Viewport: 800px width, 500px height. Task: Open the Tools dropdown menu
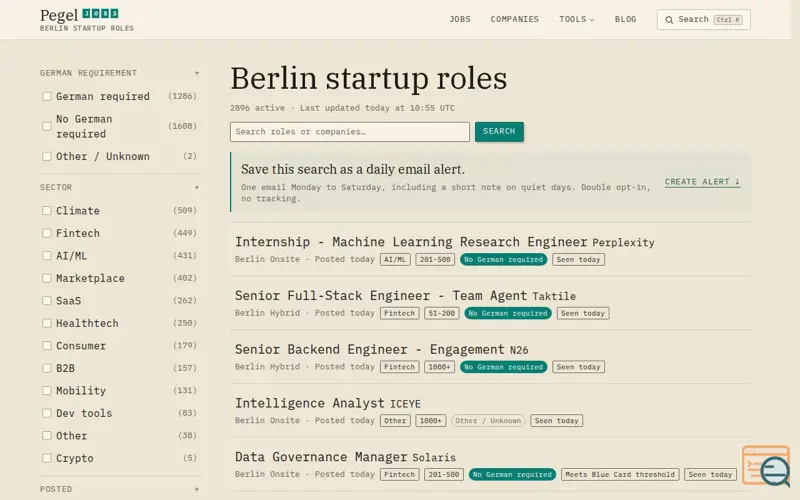click(577, 19)
